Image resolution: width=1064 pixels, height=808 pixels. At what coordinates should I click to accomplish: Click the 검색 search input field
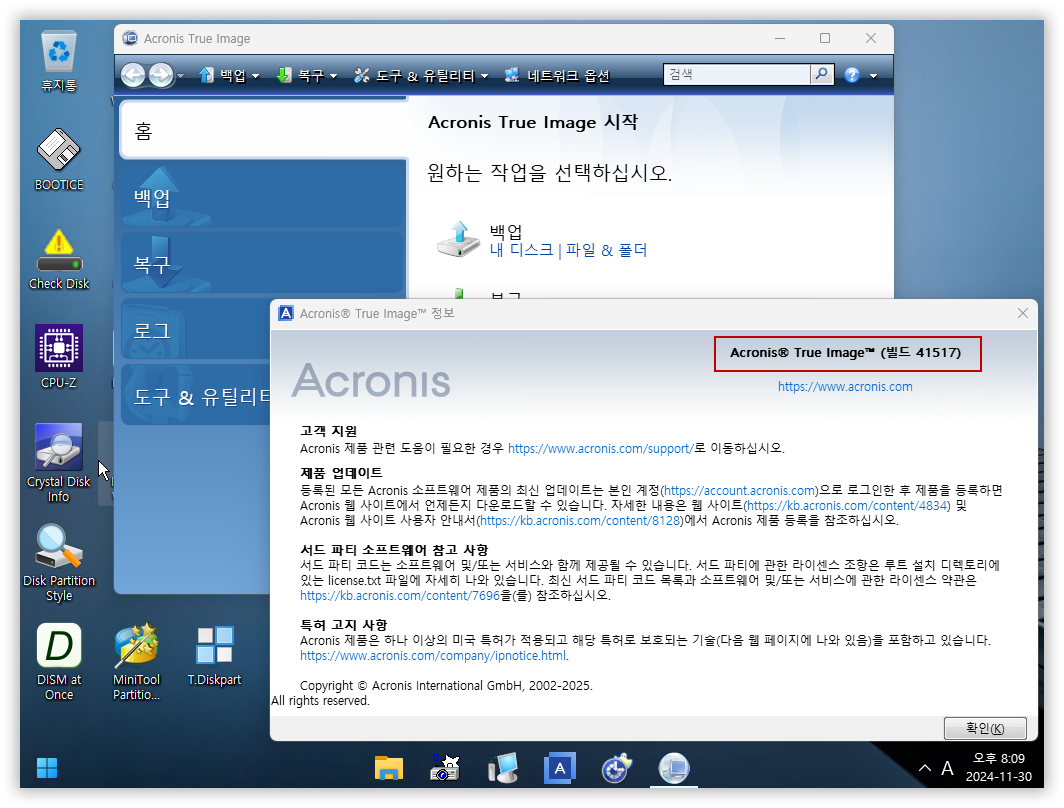click(737, 74)
